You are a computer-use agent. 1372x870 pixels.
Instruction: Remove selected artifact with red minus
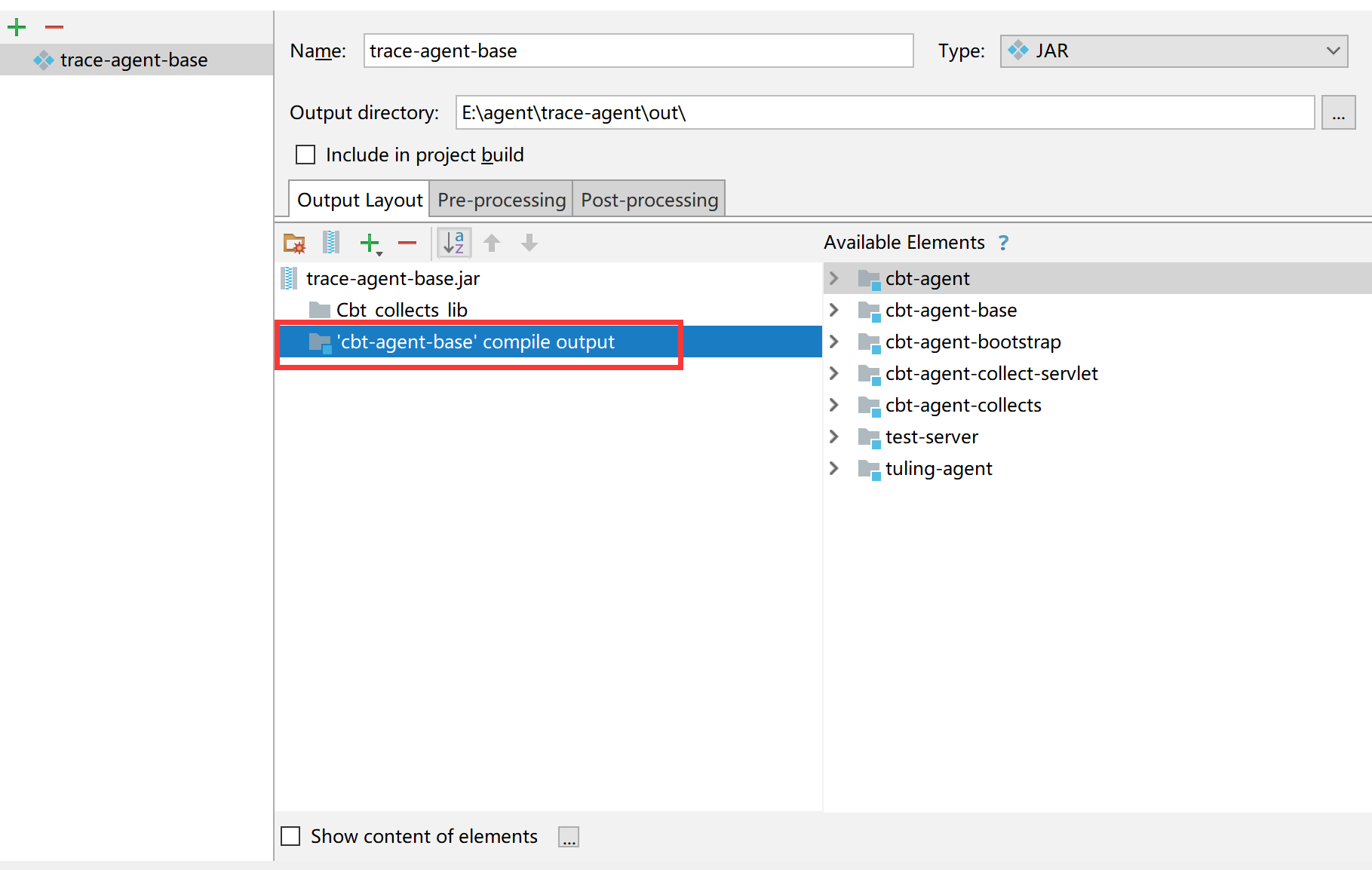tap(54, 28)
